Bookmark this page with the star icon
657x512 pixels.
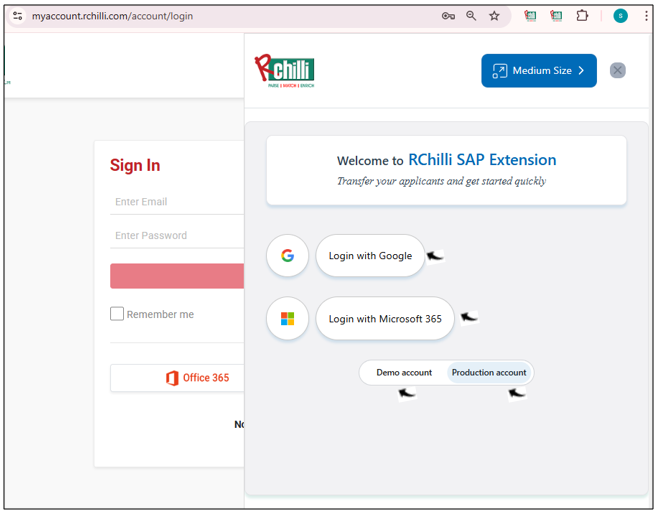pos(494,16)
